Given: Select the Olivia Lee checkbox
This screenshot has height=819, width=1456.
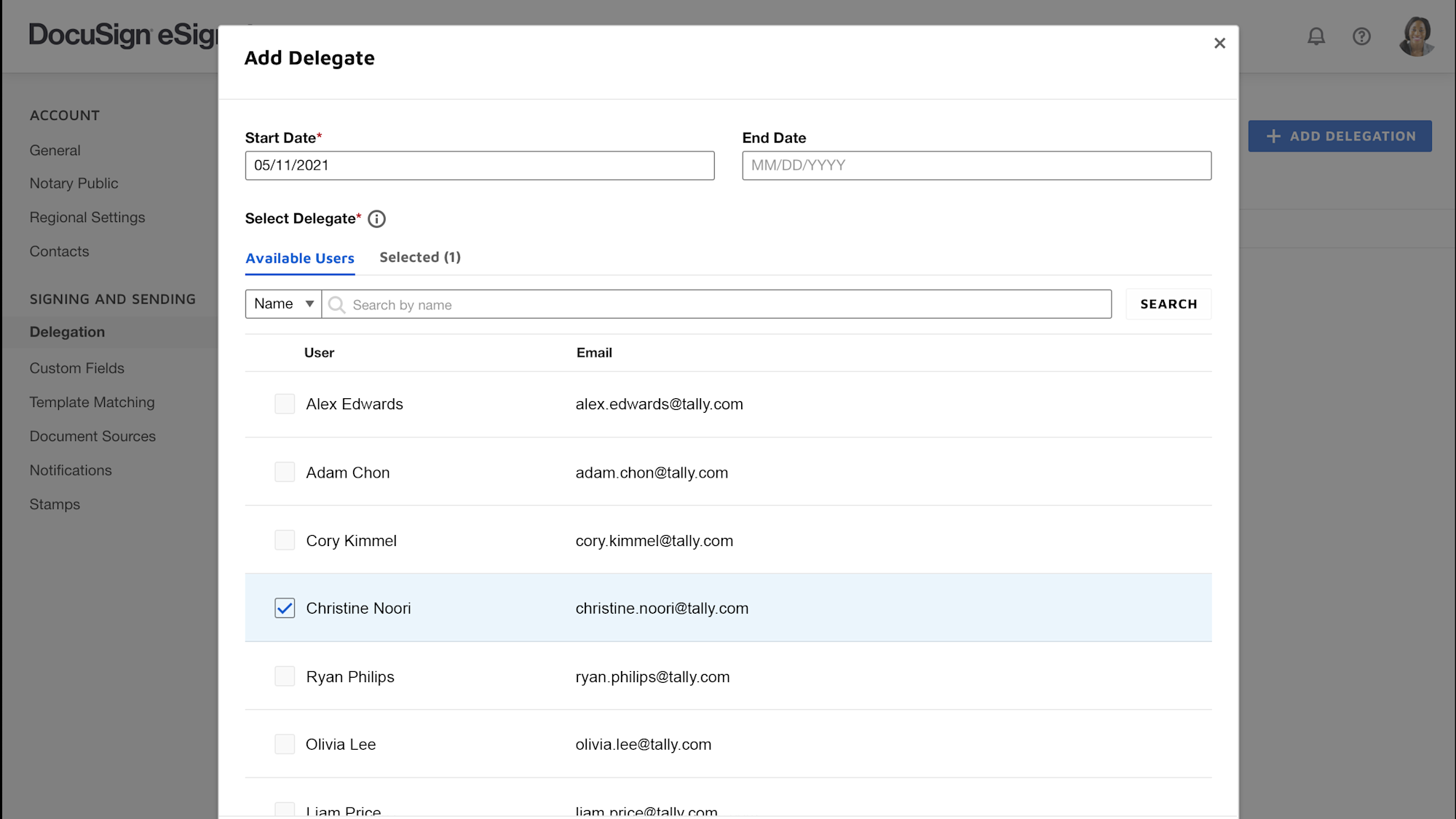Looking at the screenshot, I should (x=284, y=744).
